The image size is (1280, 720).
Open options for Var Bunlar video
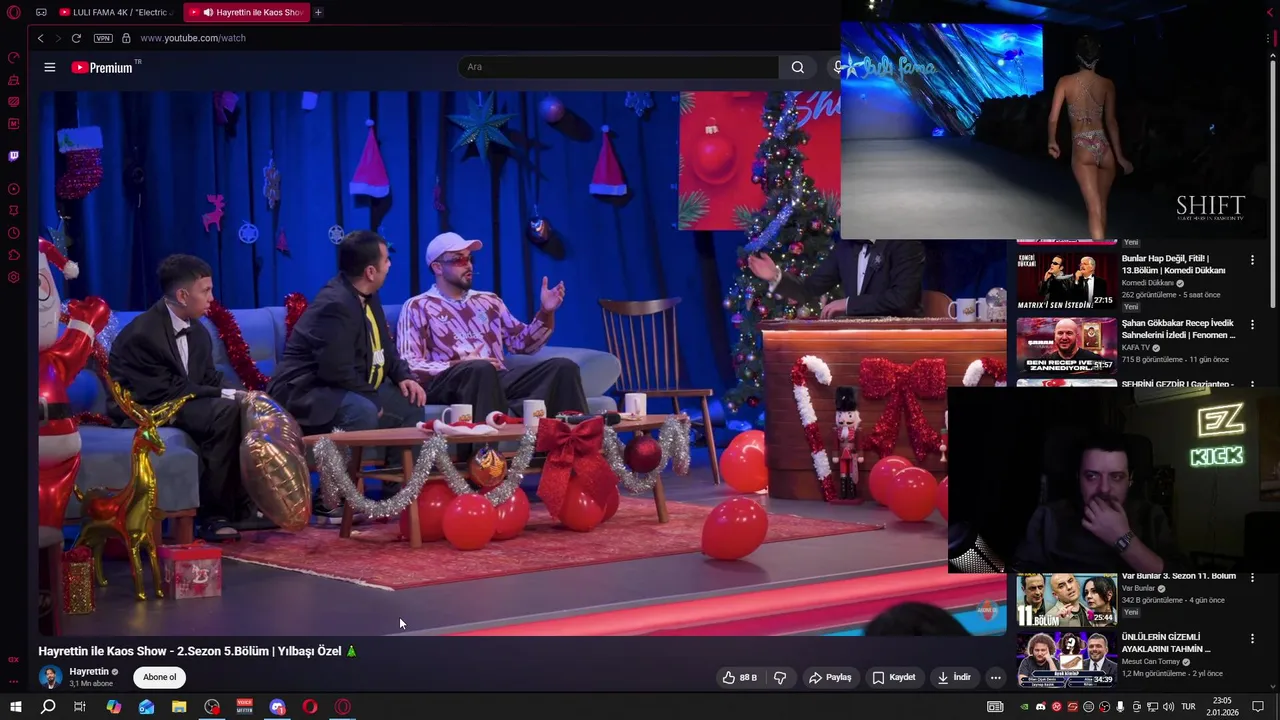pyautogui.click(x=1252, y=577)
